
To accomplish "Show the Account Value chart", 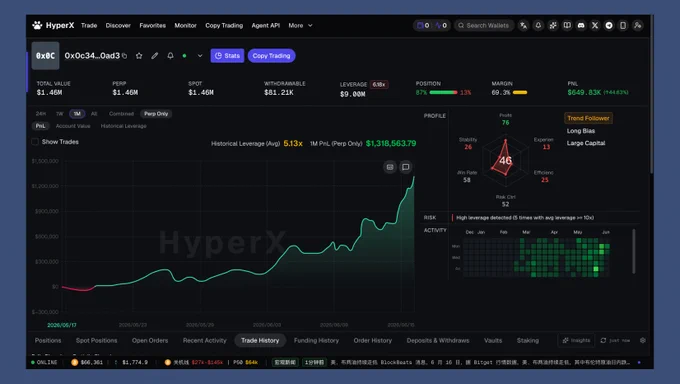I will coord(73,126).
